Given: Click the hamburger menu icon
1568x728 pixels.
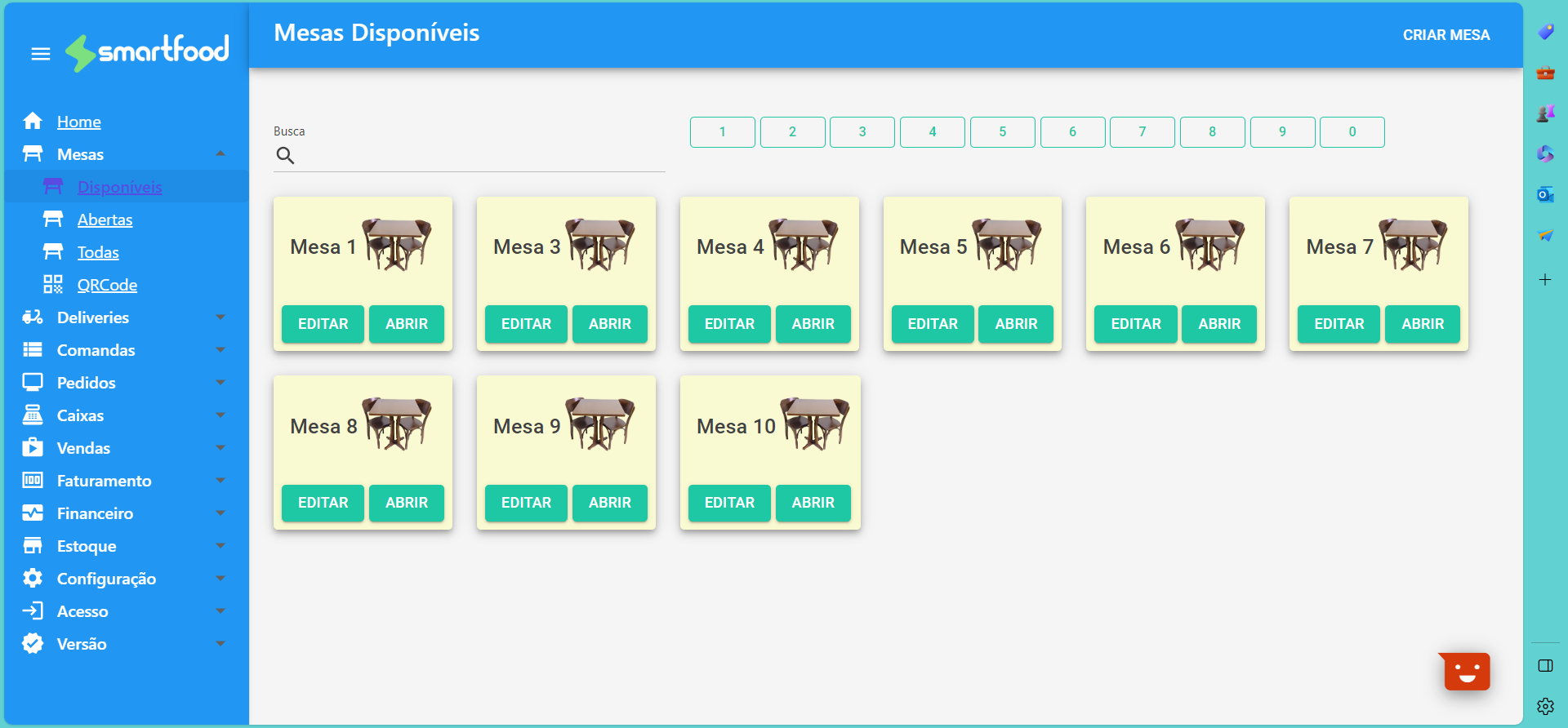Looking at the screenshot, I should click(x=41, y=54).
